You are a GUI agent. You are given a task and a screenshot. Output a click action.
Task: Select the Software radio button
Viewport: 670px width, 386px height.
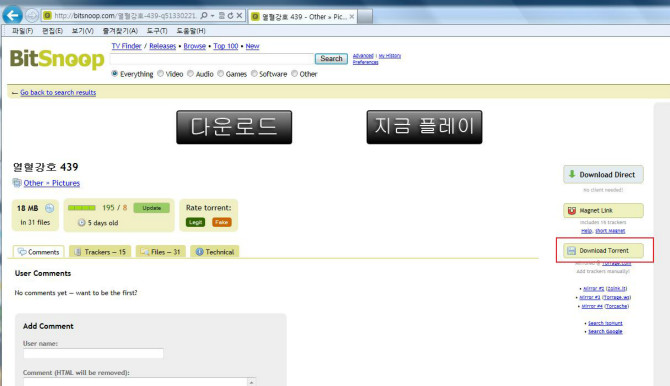254,74
